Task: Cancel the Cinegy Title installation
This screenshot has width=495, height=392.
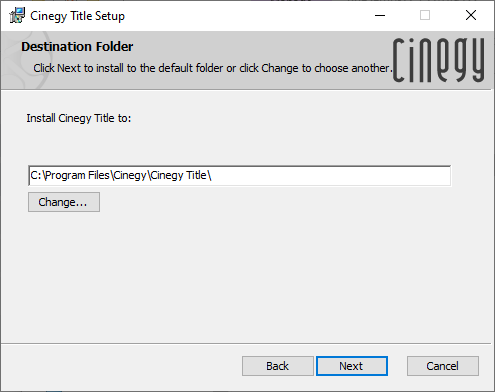Action: [x=443, y=366]
